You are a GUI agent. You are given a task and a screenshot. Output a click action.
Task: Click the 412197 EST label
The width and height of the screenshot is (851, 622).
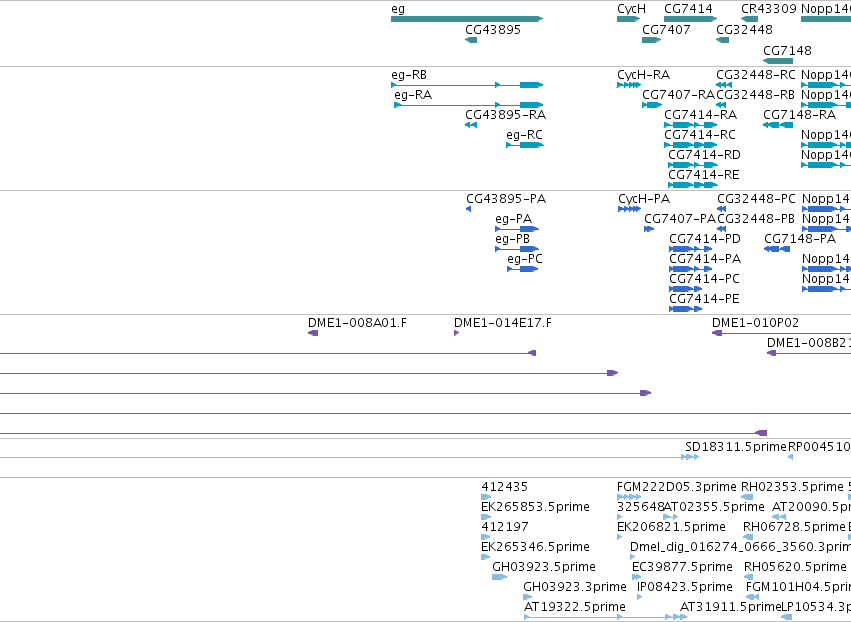(x=504, y=527)
